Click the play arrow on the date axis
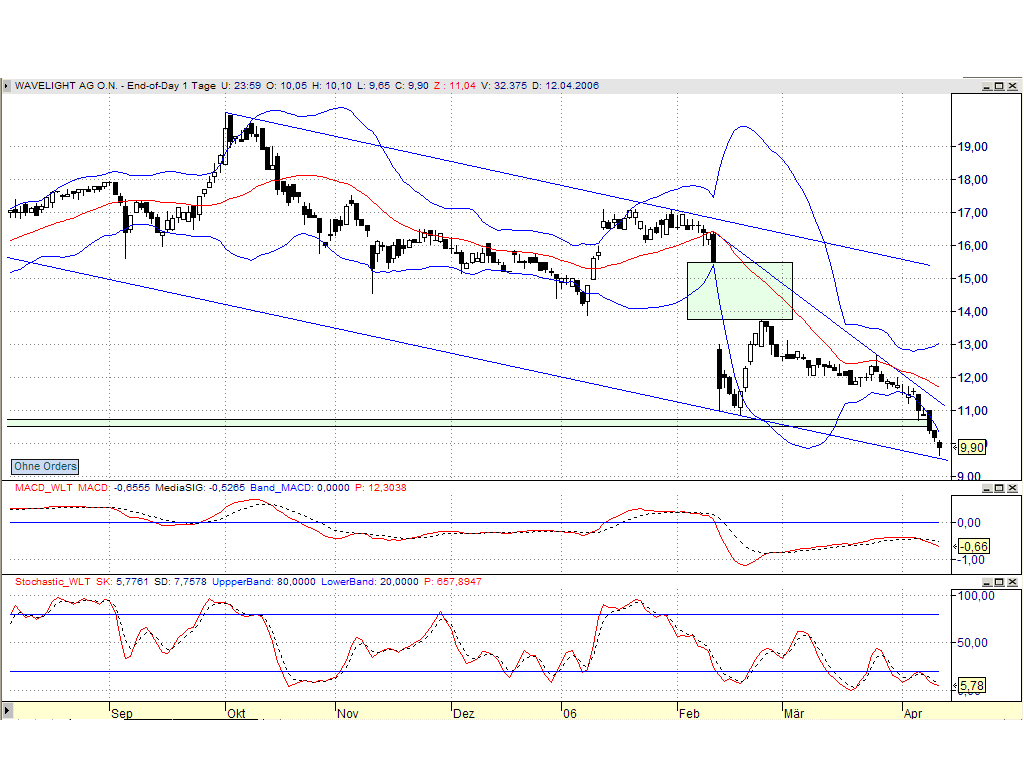This screenshot has width=1024, height=768. click(x=7, y=711)
